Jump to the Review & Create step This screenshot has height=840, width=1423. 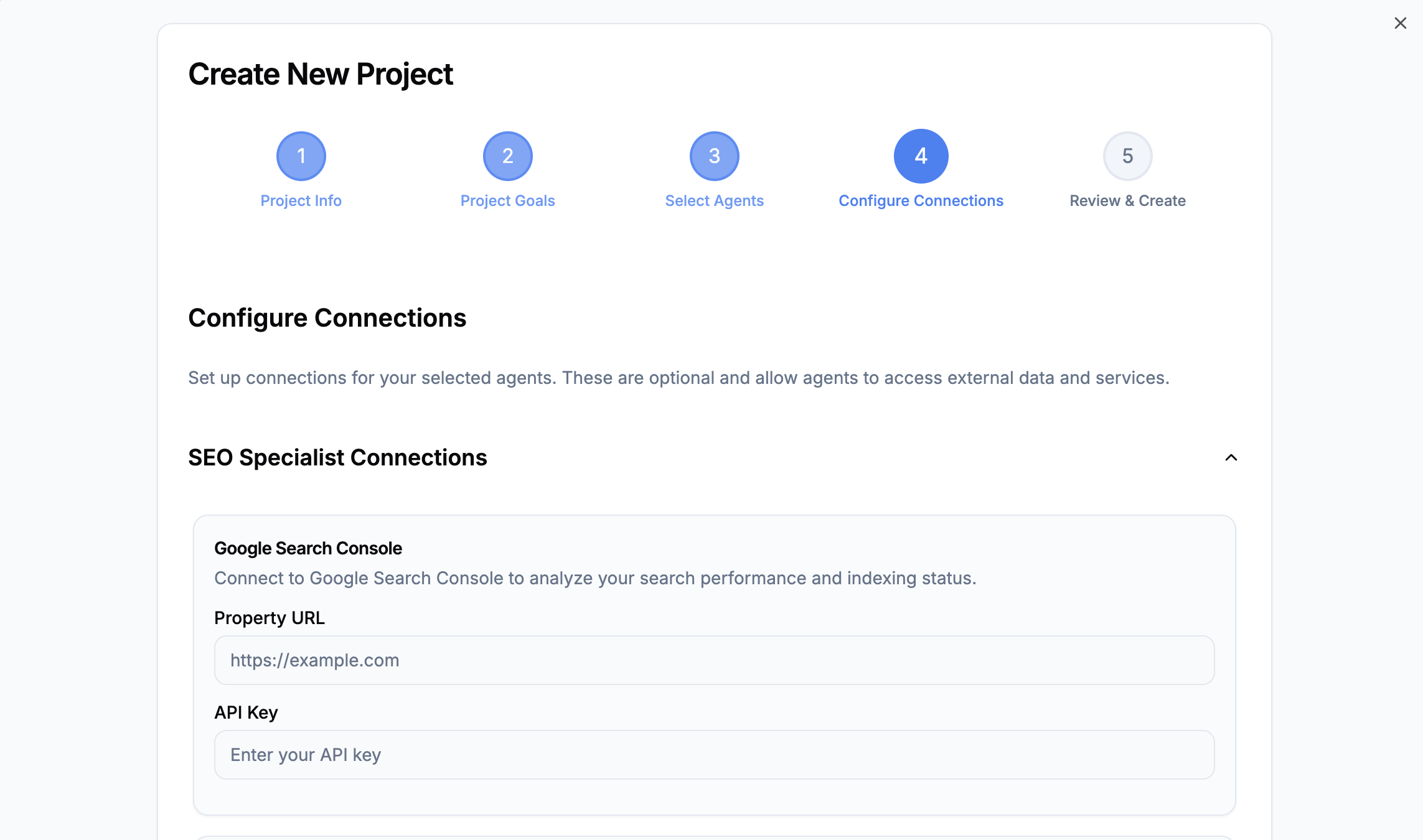tap(1127, 200)
